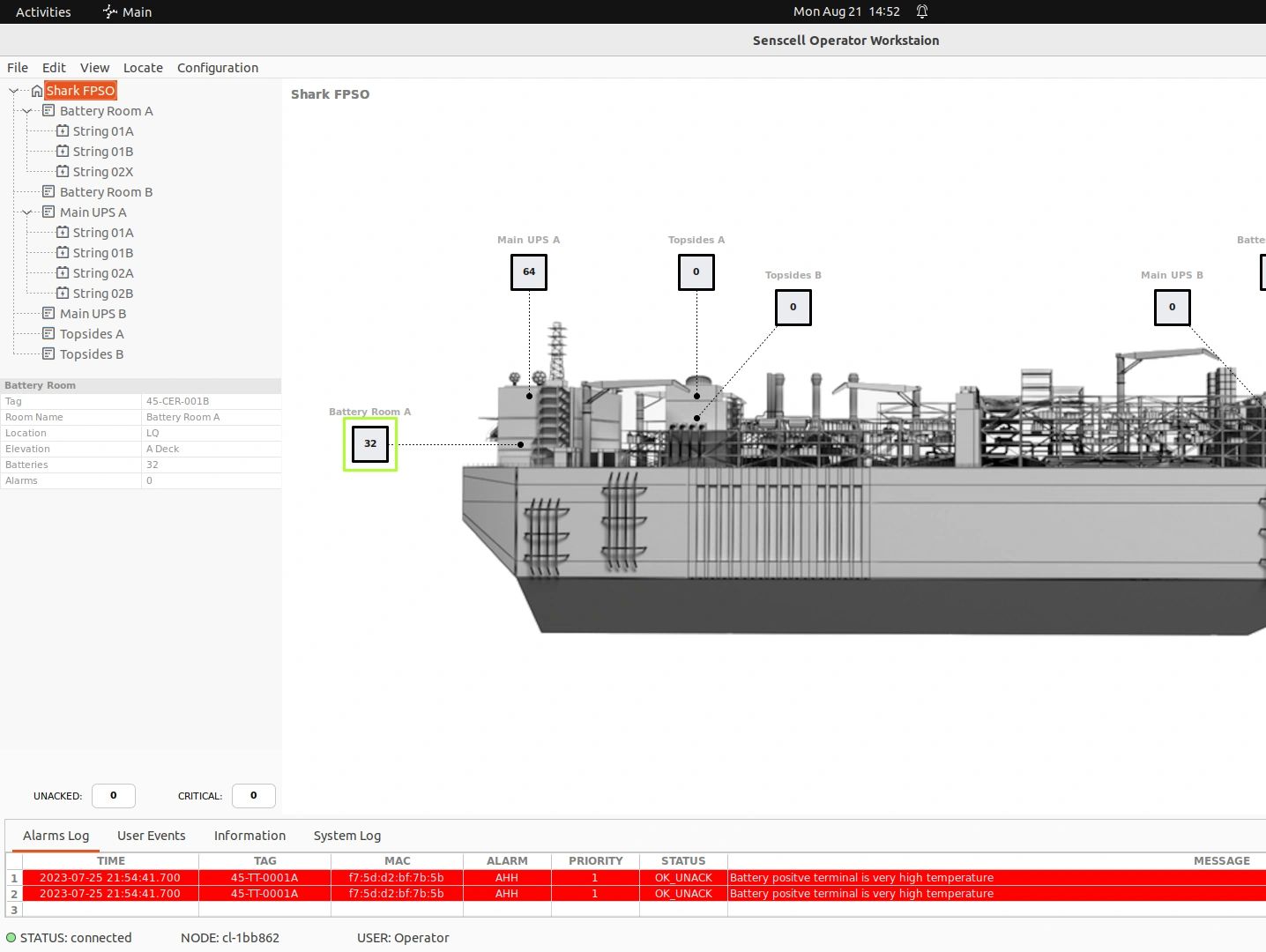Open the Locate menu
This screenshot has height=952, width=1266.
click(x=143, y=68)
